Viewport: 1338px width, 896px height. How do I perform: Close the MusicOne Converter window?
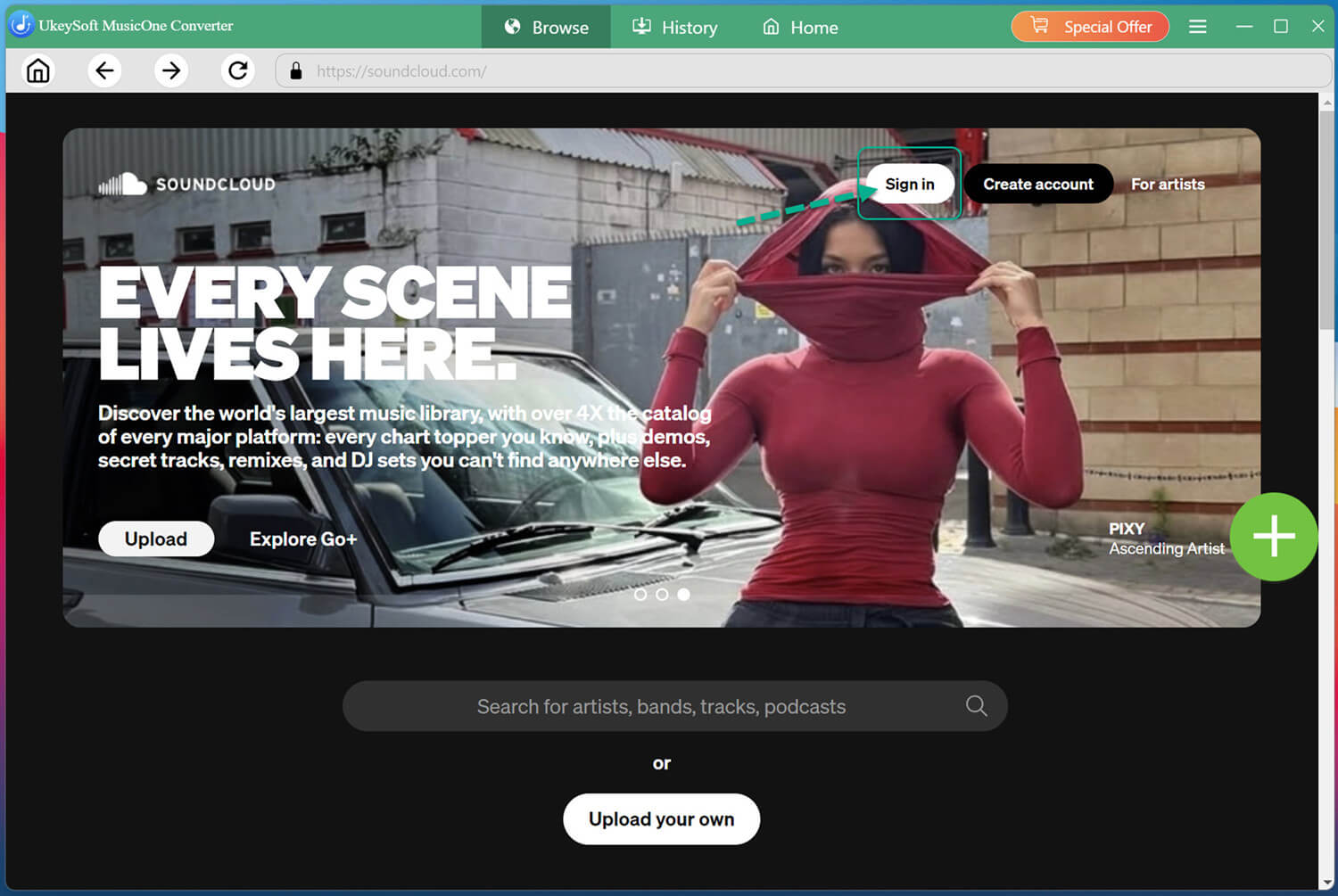point(1317,27)
